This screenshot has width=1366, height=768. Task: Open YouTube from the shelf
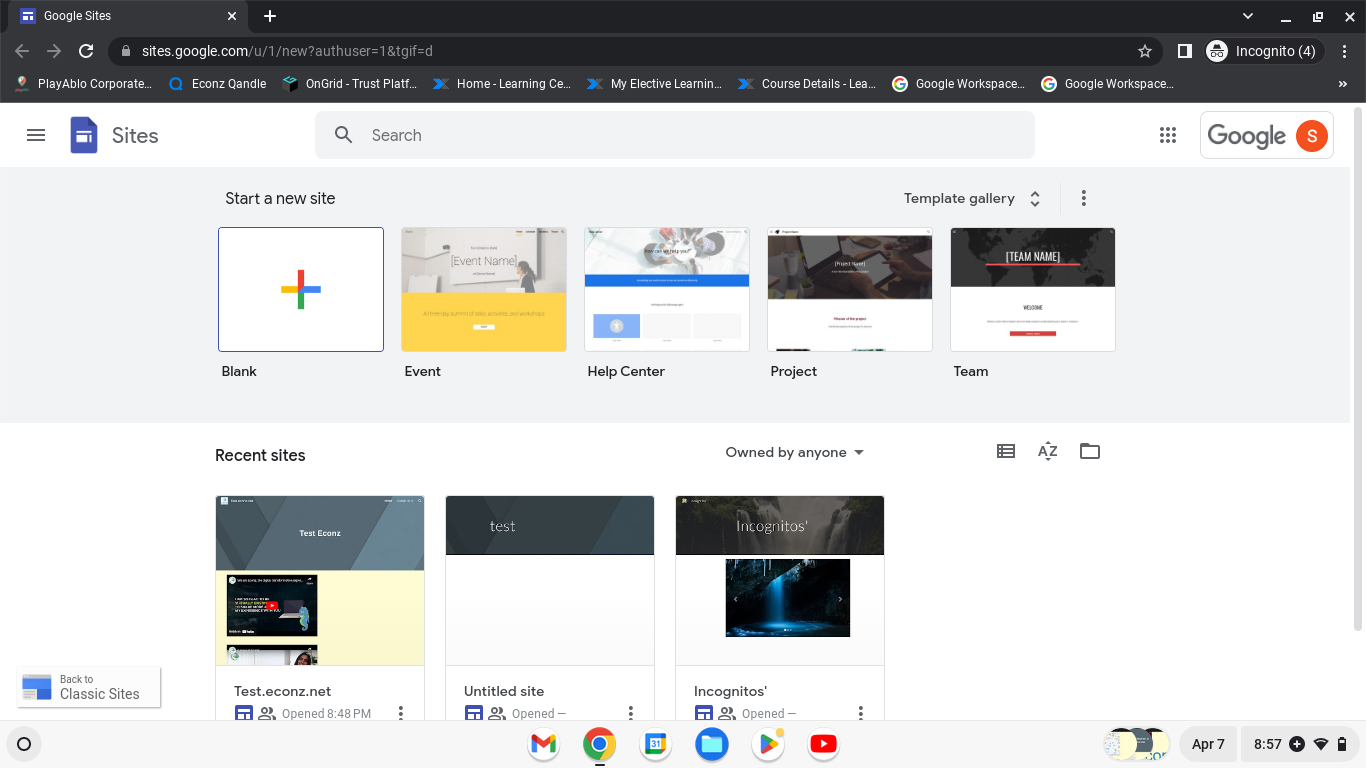click(x=823, y=744)
